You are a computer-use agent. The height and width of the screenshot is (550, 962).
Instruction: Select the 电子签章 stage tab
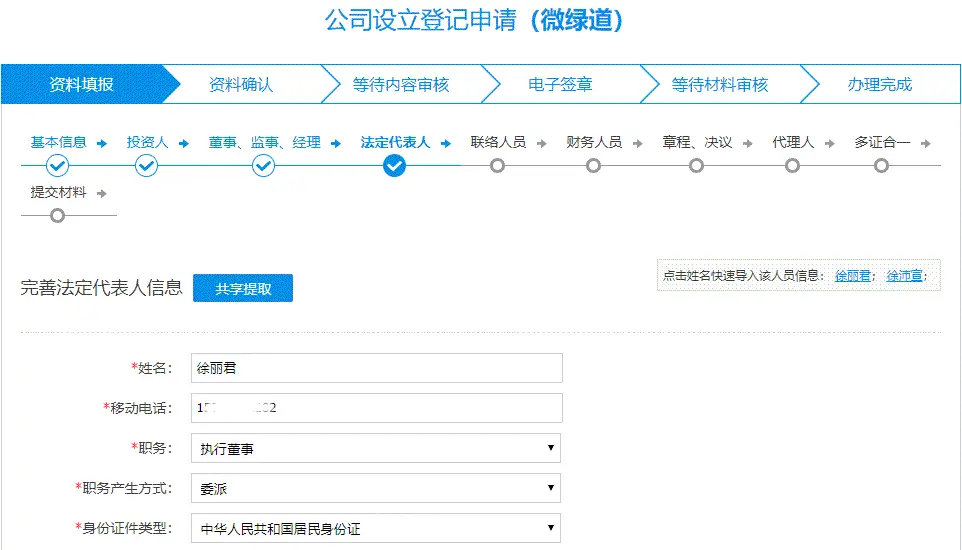pyautogui.click(x=560, y=84)
